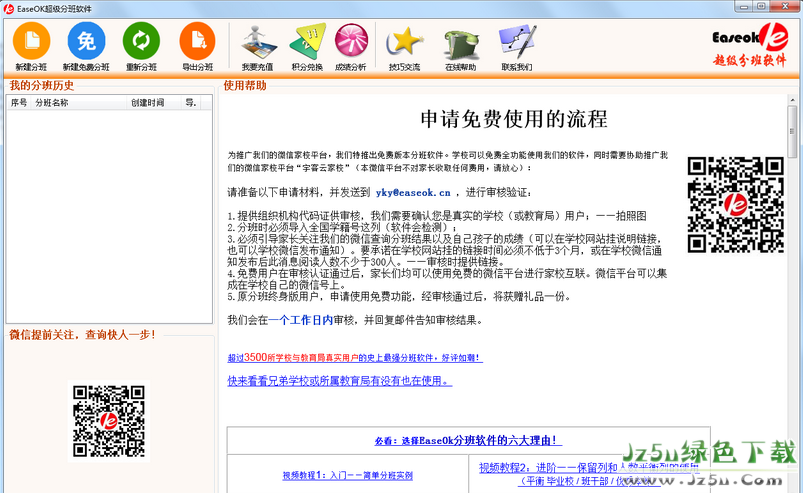Launch score analysis (成绩分析)
803x493 pixels.
[x=351, y=47]
